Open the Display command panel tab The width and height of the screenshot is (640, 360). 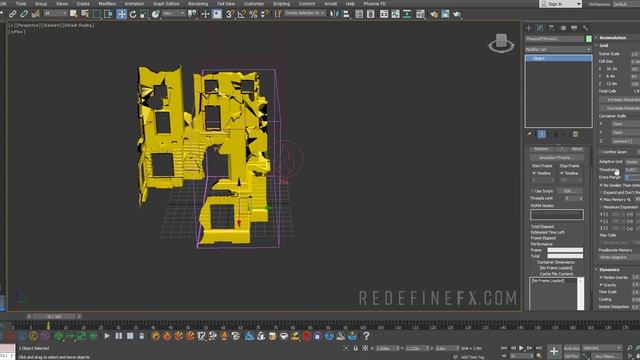[x=574, y=28]
